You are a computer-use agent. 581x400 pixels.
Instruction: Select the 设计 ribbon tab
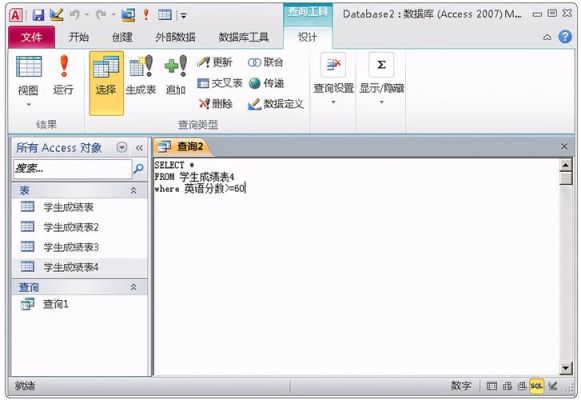[308, 37]
